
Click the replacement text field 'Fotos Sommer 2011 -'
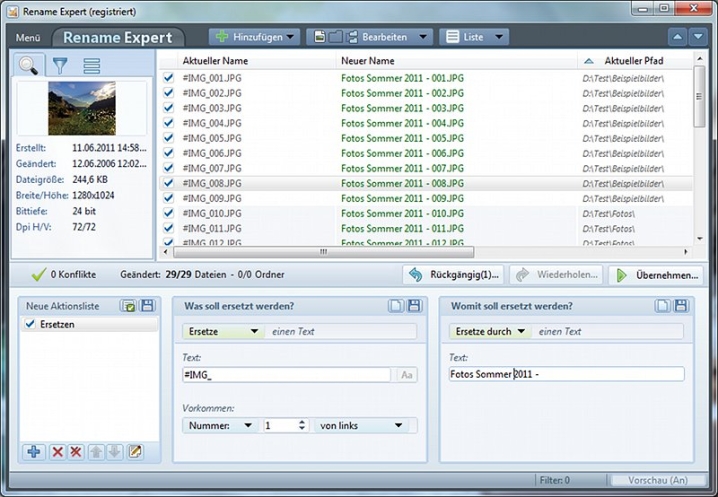coord(566,374)
